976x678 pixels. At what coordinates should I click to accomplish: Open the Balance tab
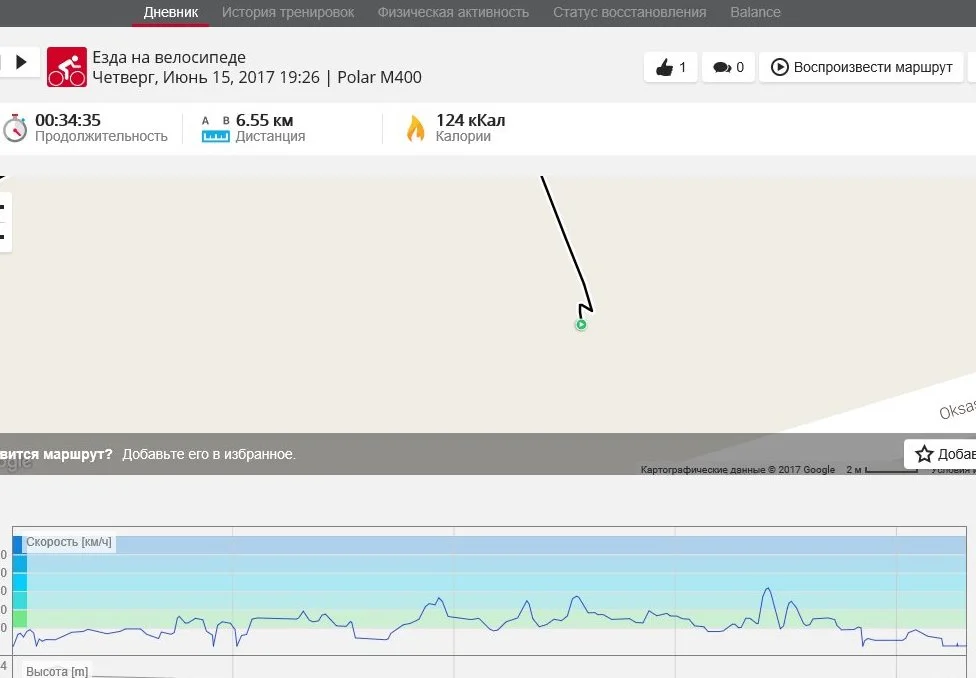(755, 12)
